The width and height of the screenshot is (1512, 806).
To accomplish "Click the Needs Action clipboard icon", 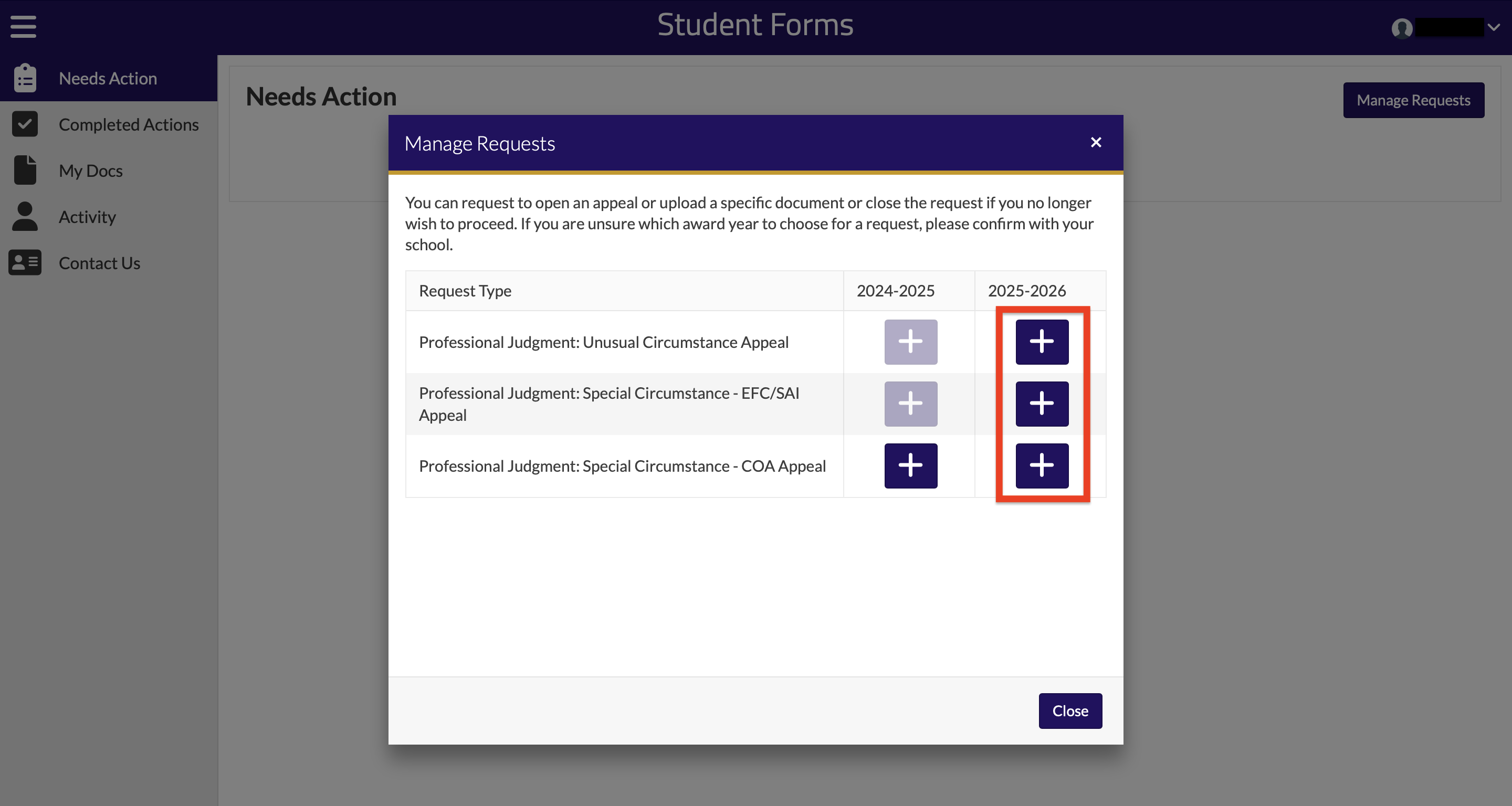I will coord(25,78).
